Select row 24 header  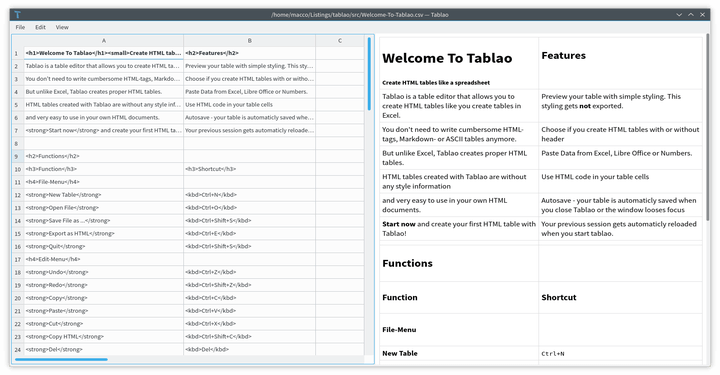pyautogui.click(x=17, y=349)
